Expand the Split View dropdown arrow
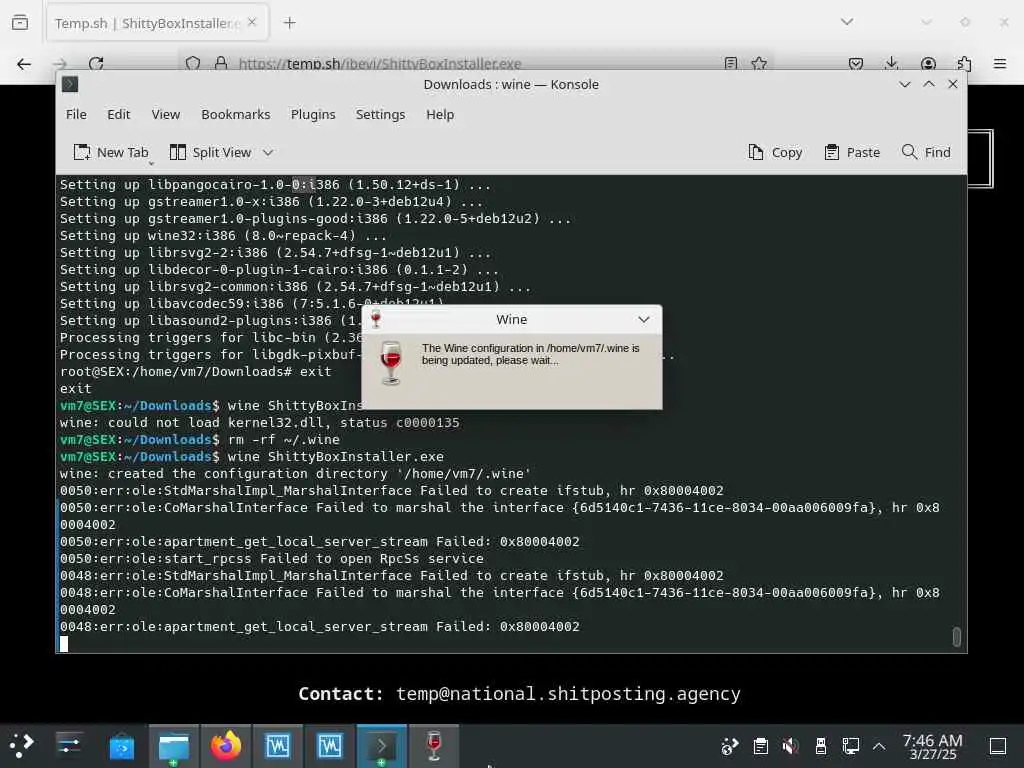1024x768 pixels. 268,152
